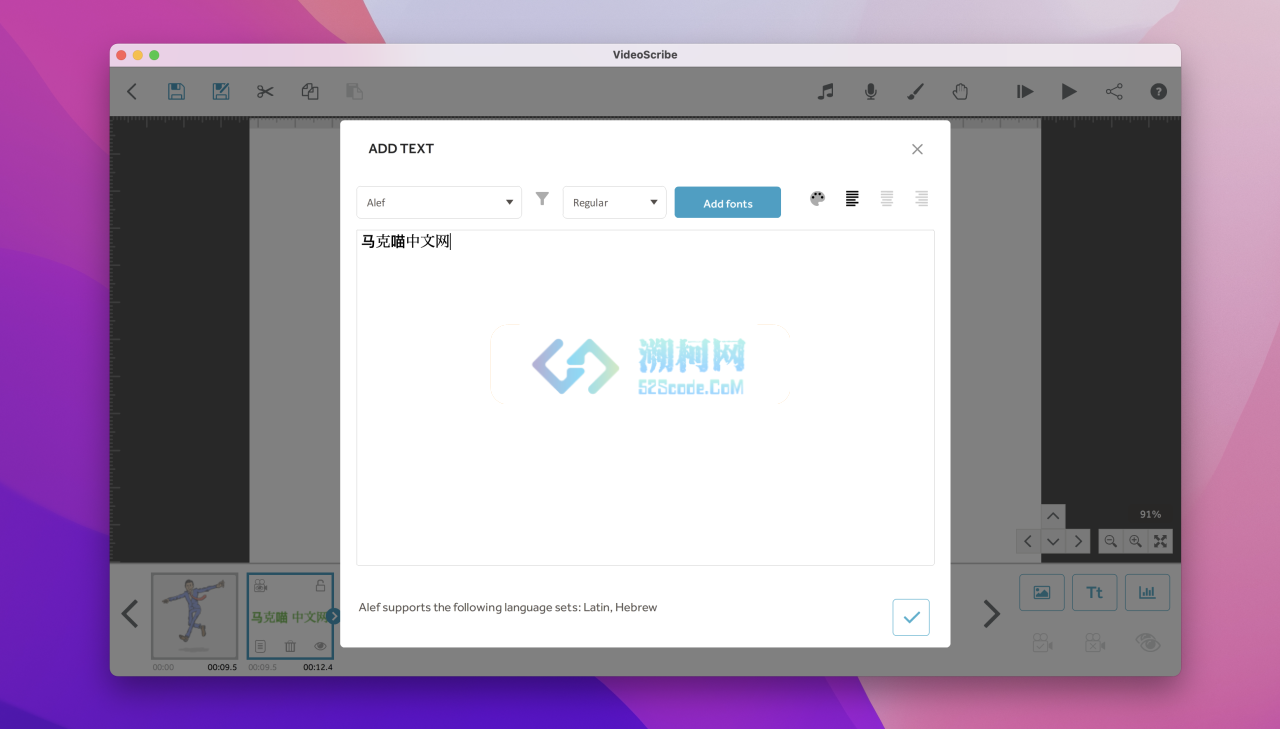Zoom in on the canvas
The height and width of the screenshot is (729, 1280).
click(1135, 541)
